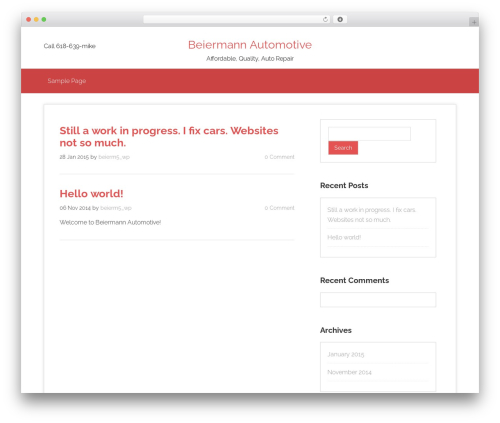Click the browser reload icon
Image resolution: width=500 pixels, height=423 pixels.
[325, 19]
